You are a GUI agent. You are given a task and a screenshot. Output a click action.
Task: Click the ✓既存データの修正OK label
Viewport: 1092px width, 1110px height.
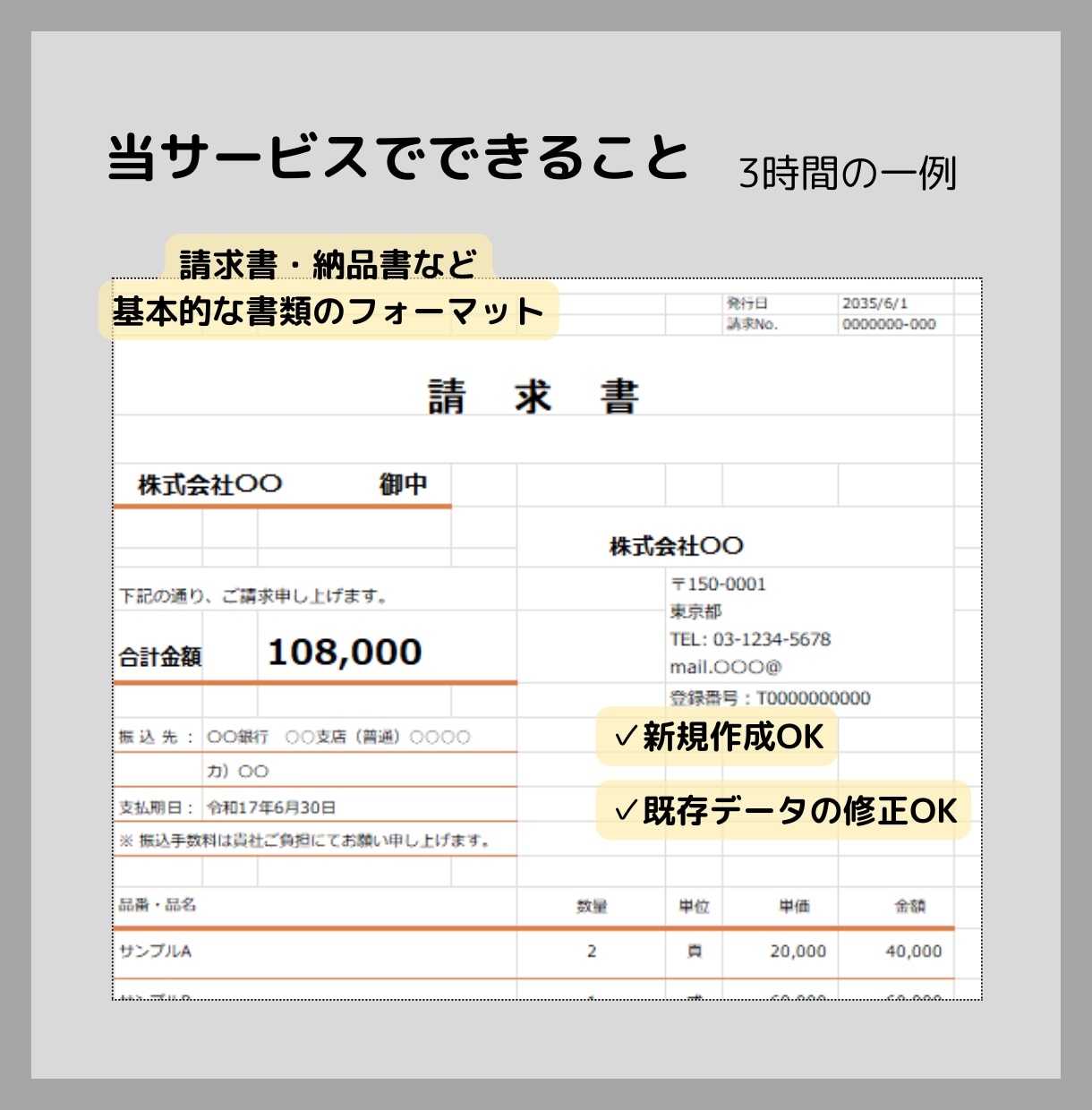[x=785, y=811]
